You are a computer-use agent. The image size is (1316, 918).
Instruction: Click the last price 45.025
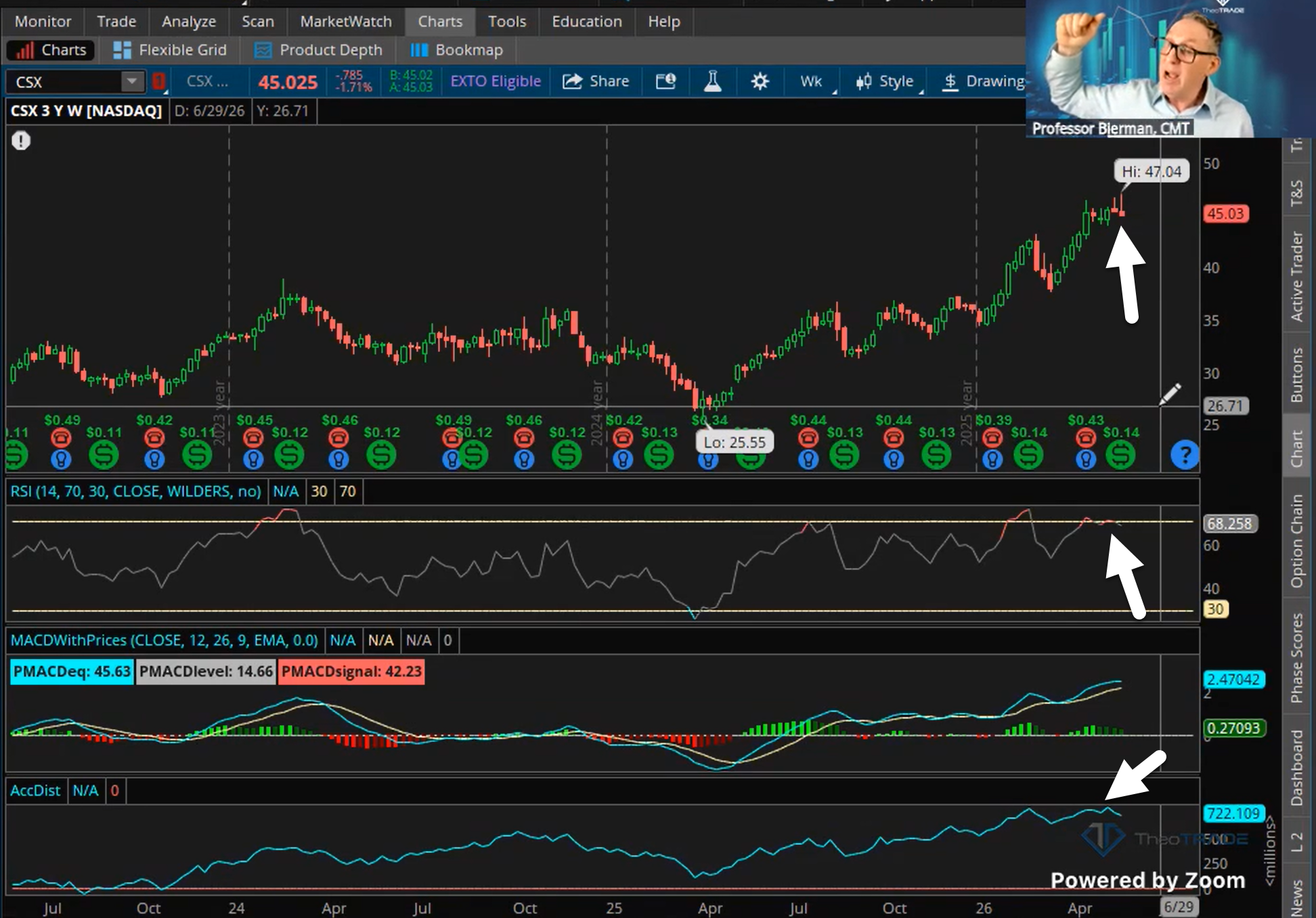pos(288,82)
